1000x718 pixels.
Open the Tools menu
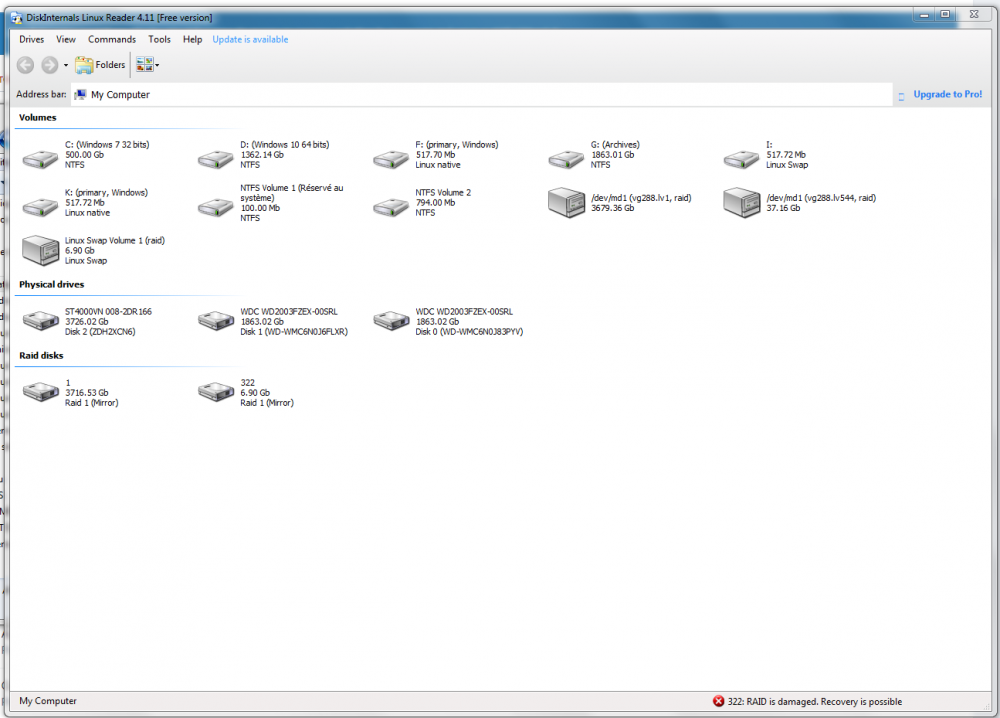(159, 39)
